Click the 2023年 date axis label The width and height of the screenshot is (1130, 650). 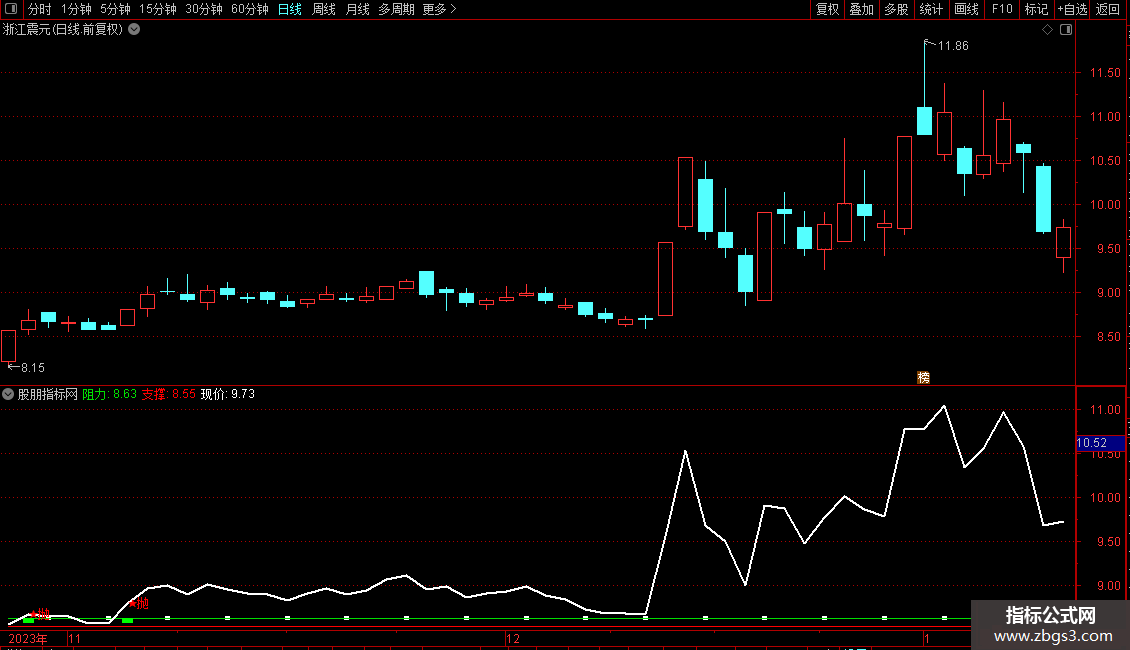point(28,638)
